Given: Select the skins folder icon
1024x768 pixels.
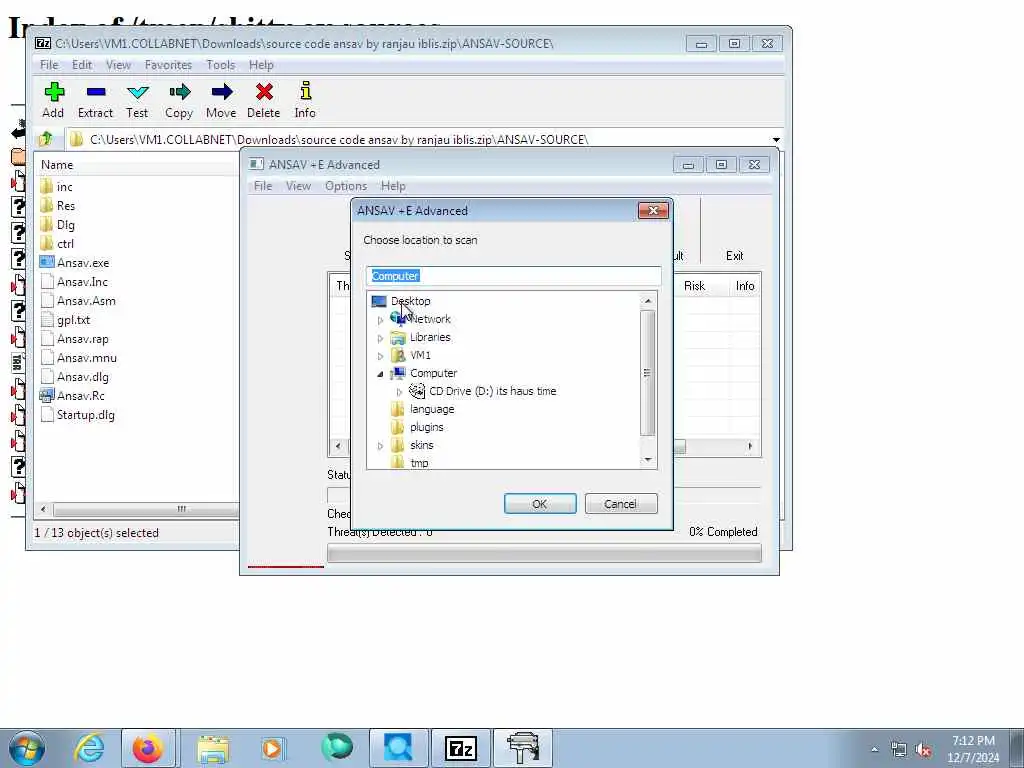Looking at the screenshot, I should pos(398,445).
